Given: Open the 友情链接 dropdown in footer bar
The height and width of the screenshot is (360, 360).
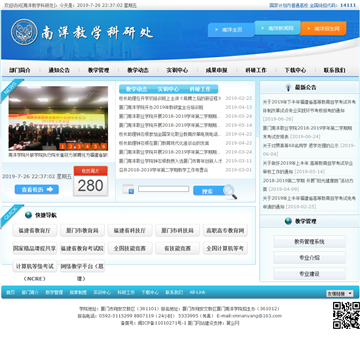Looking at the screenshot, I should [x=339, y=293].
